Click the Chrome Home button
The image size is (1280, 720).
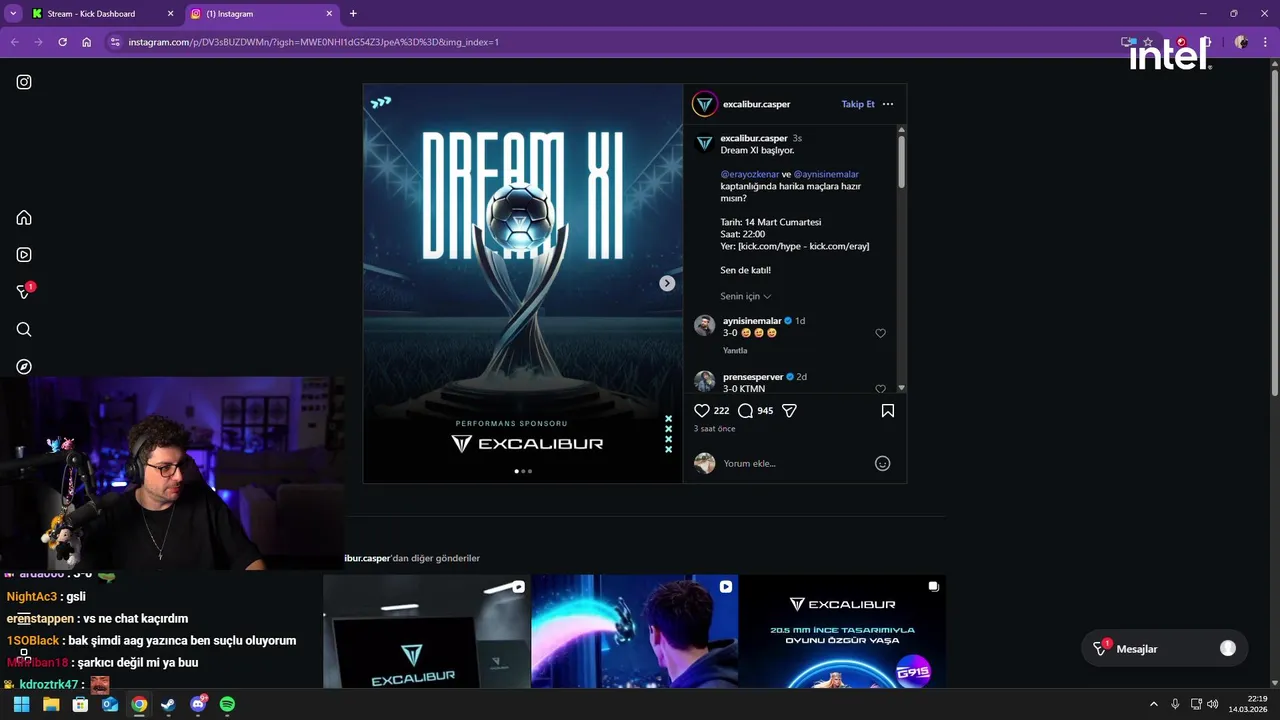87,42
